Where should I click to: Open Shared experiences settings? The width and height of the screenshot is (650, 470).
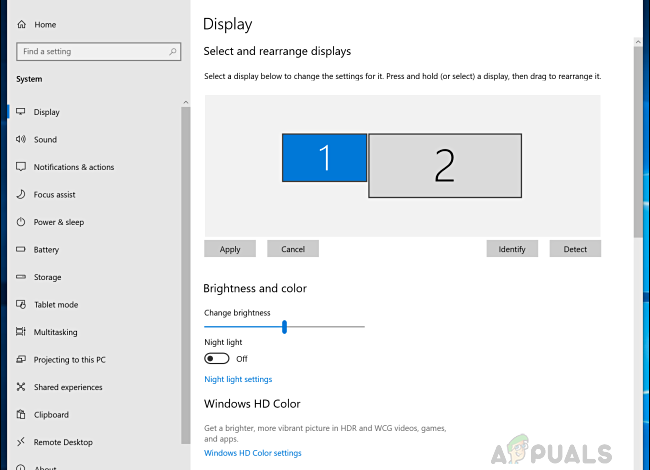[68, 387]
